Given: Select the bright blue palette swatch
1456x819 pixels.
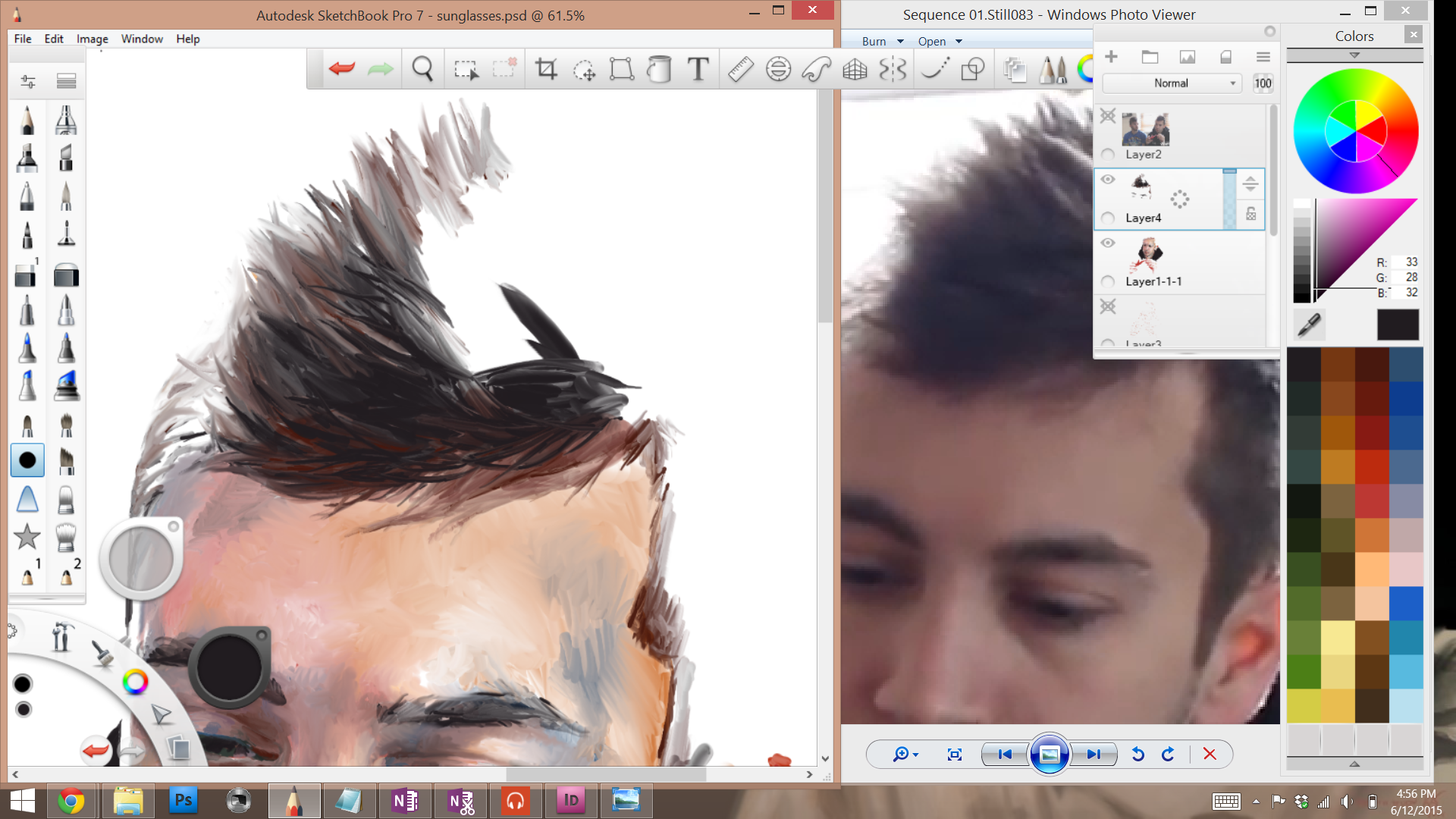Looking at the screenshot, I should pyautogui.click(x=1405, y=604).
